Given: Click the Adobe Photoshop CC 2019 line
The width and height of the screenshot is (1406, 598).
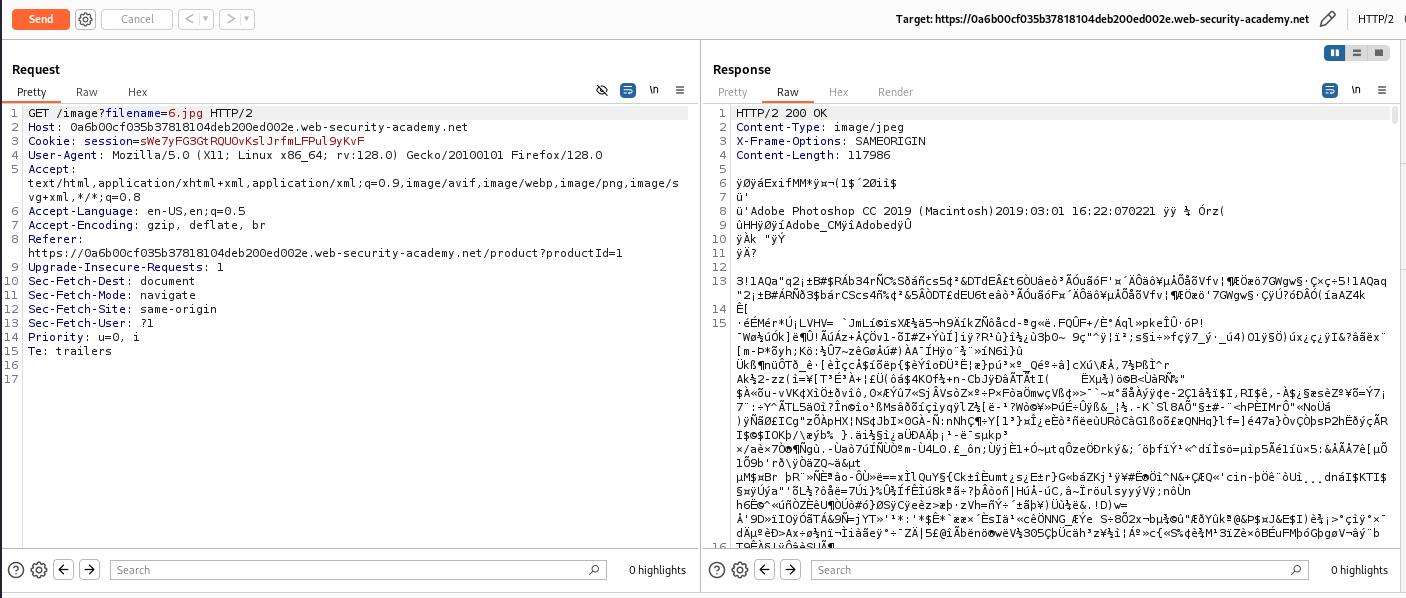Looking at the screenshot, I should [979, 211].
